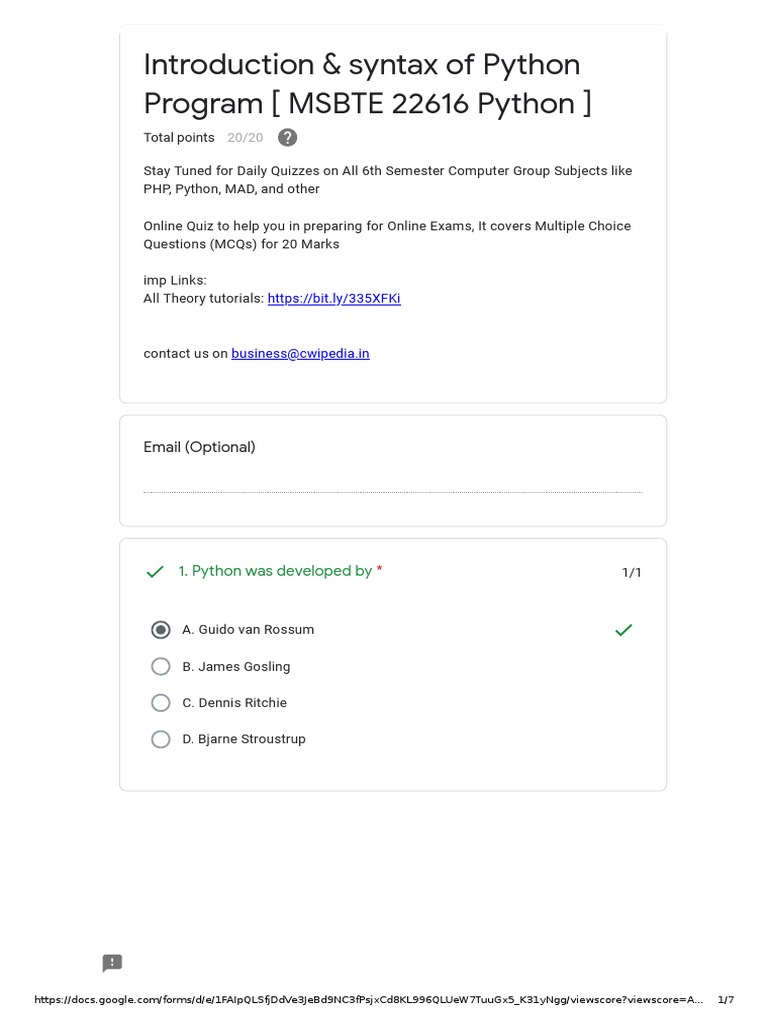Screen dimensions: 768x1024
Task: Click the green checkmark beside question 1 title
Action: point(155,572)
